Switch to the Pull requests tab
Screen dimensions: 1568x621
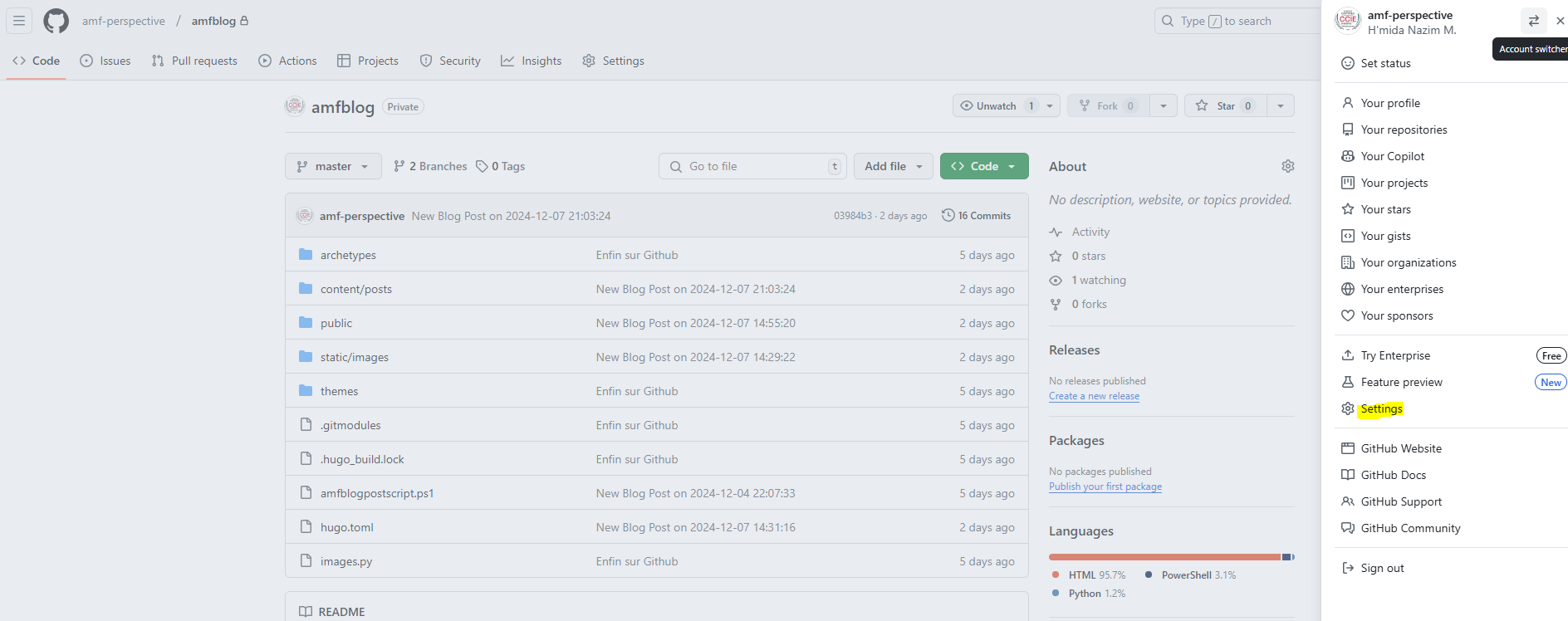point(195,61)
